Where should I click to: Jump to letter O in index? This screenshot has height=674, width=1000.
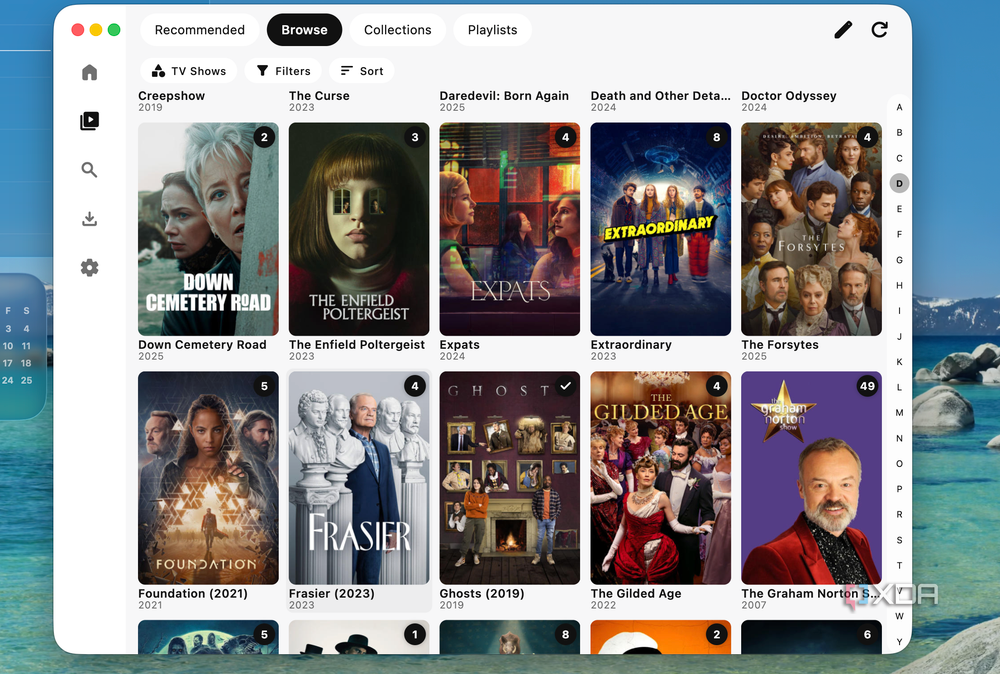pyautogui.click(x=899, y=464)
